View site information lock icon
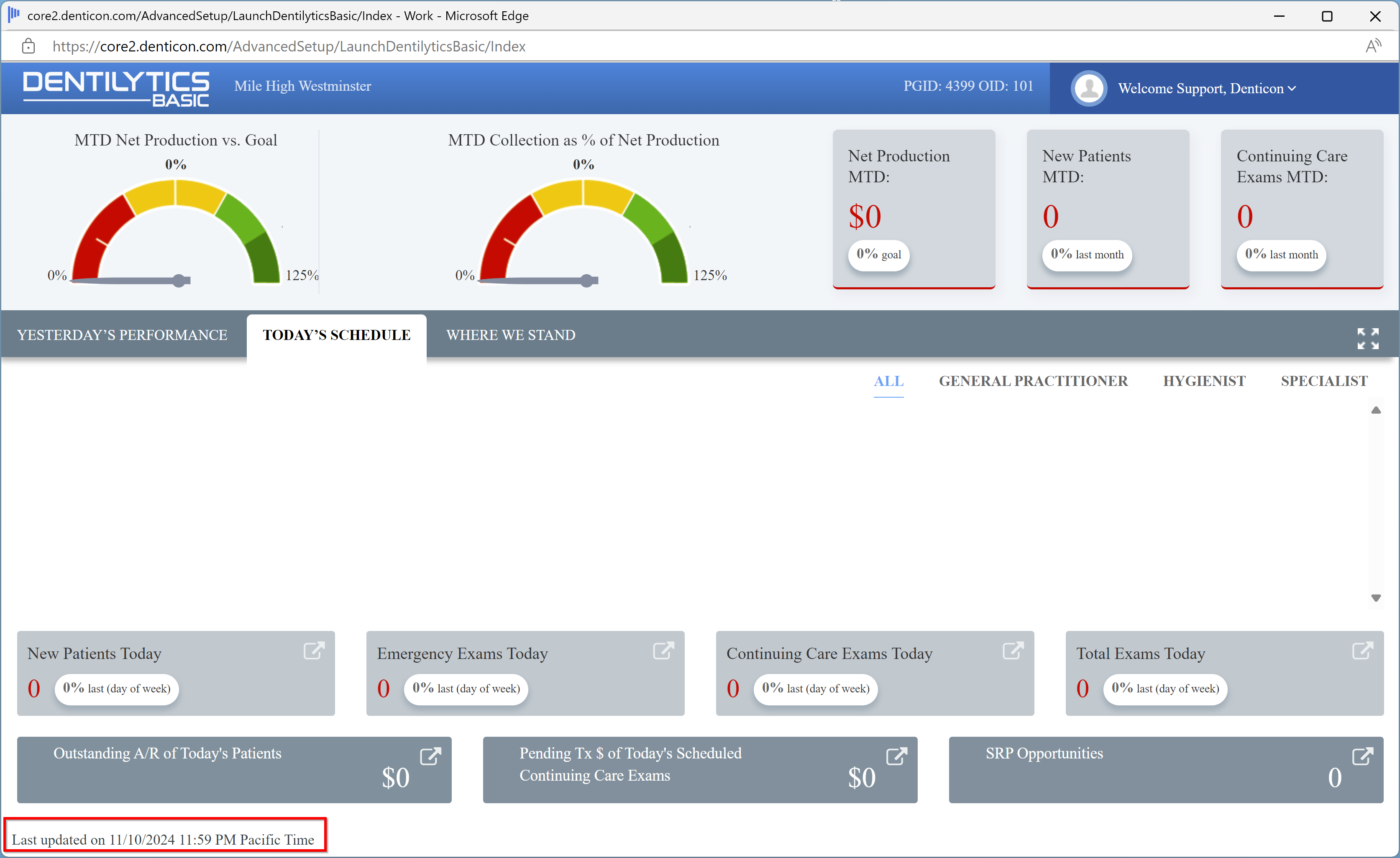 (28, 46)
